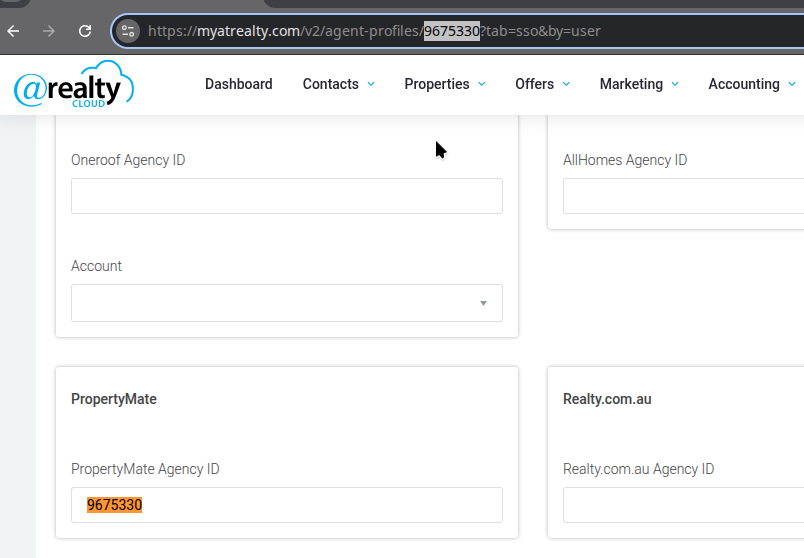
Task: Click the highlighted 9675330 value
Action: point(114,505)
